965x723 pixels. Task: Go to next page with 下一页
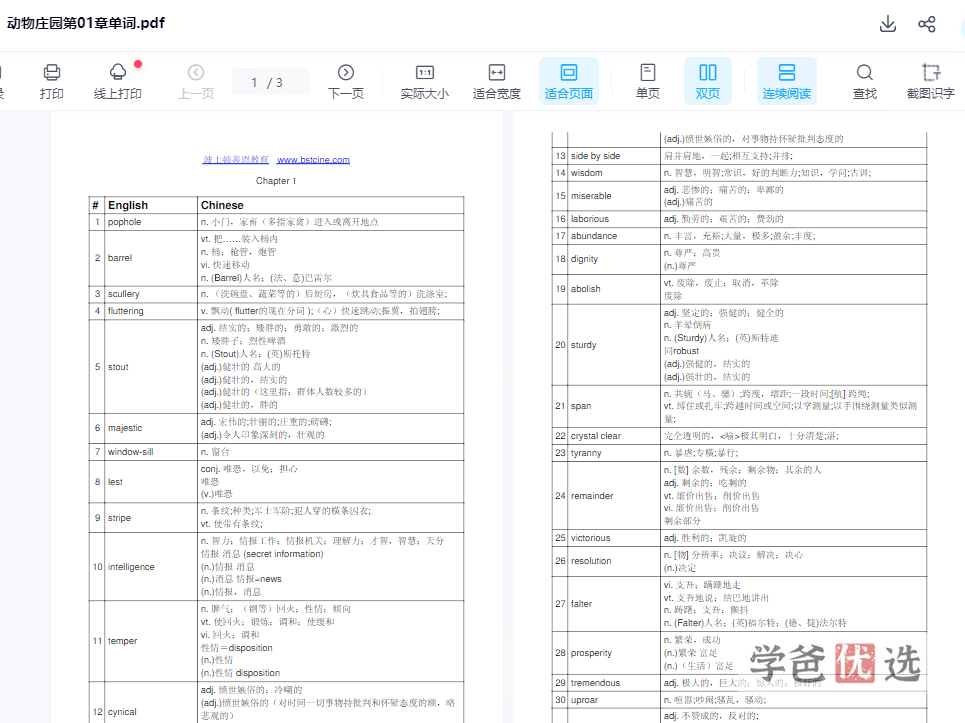coord(346,81)
